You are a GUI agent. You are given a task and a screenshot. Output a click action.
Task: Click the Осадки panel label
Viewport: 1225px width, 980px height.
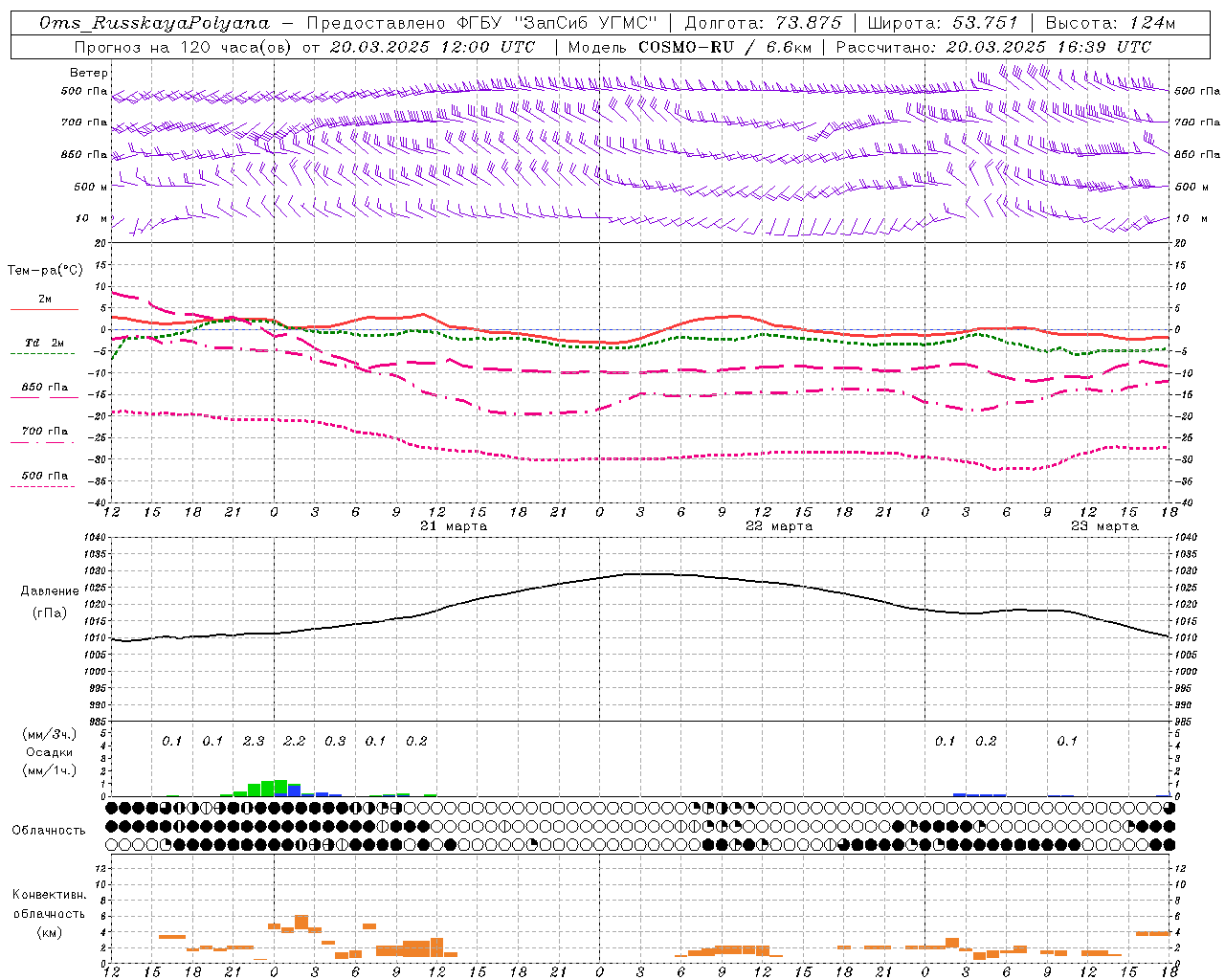pos(49,752)
